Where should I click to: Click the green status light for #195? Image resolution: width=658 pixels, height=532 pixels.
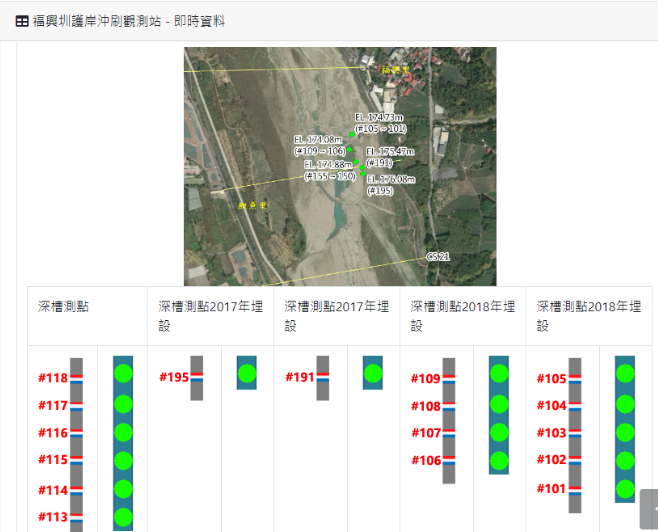(247, 373)
